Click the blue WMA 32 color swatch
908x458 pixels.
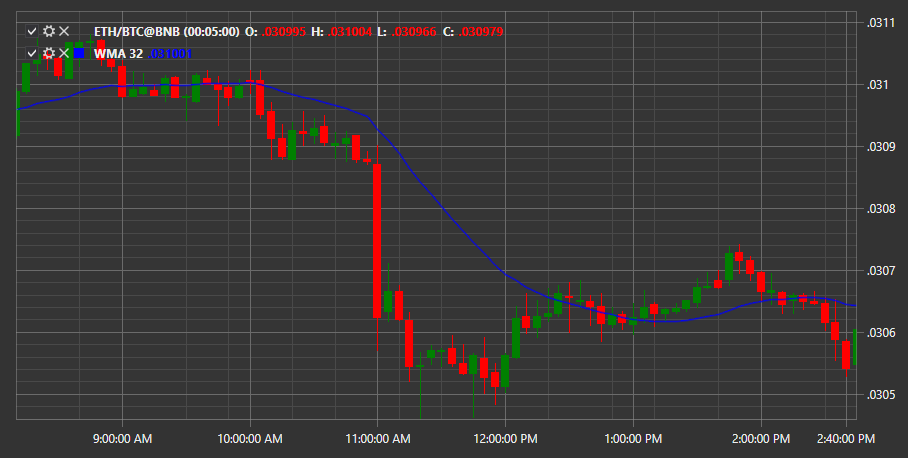[x=79, y=53]
